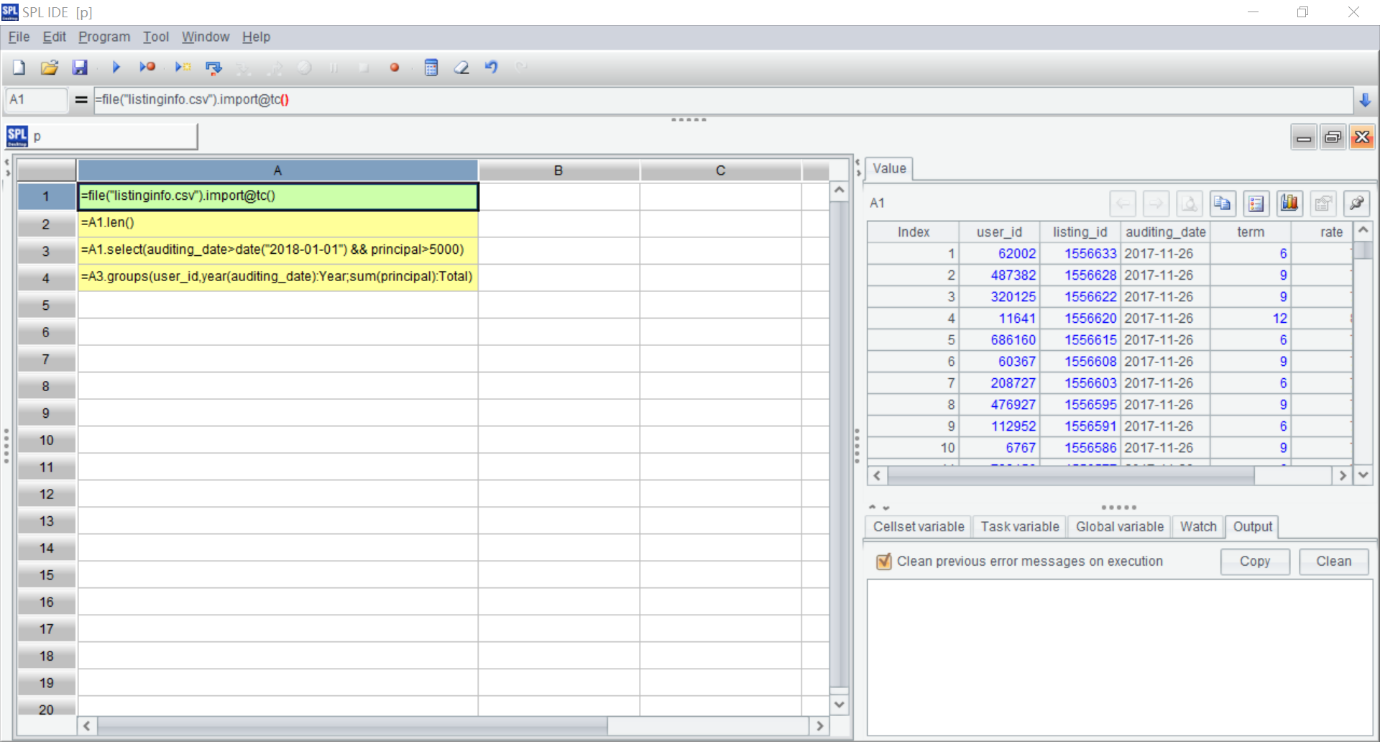
Task: Toggle Clean previous error messages on execution
Action: coord(884,562)
